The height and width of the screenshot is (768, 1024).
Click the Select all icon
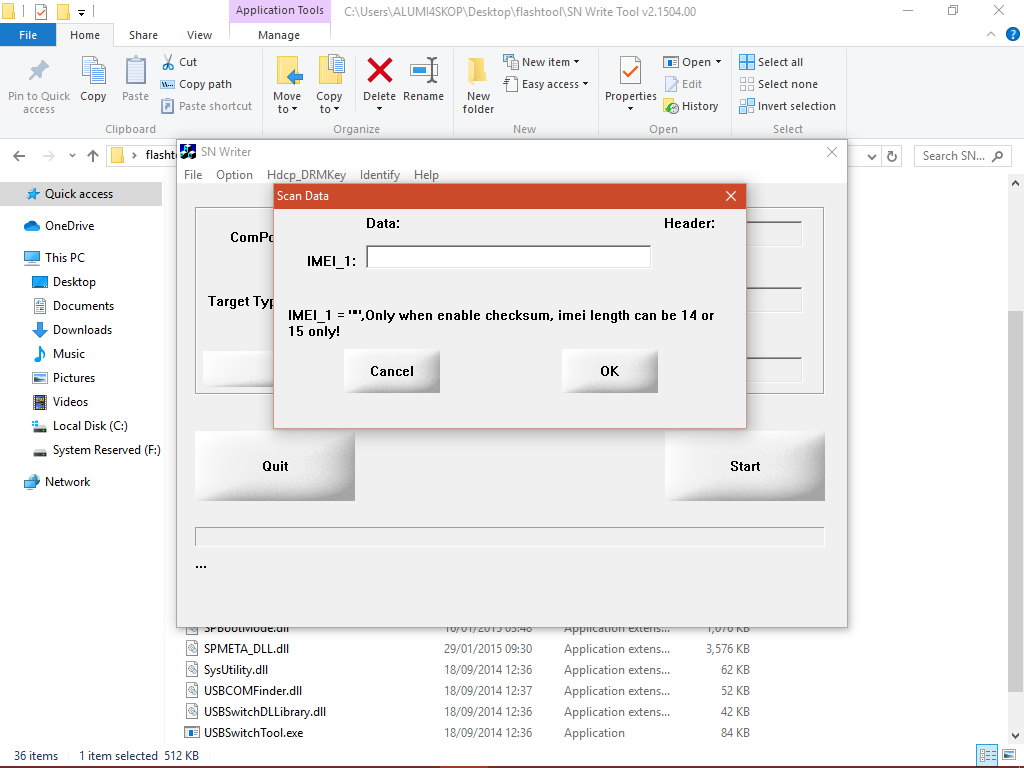coord(746,62)
